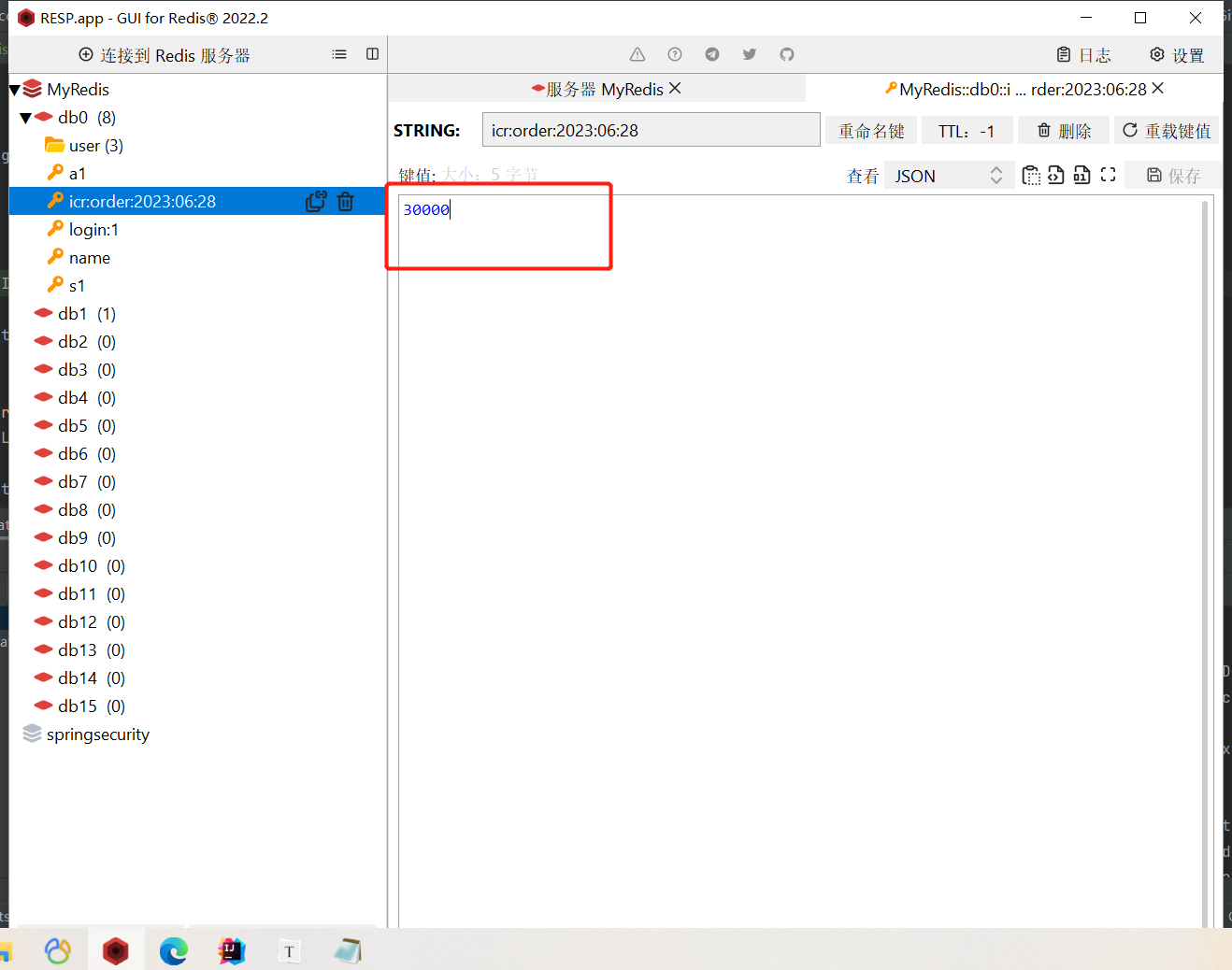
Task: Select key a1 in db0
Action: coord(67,174)
